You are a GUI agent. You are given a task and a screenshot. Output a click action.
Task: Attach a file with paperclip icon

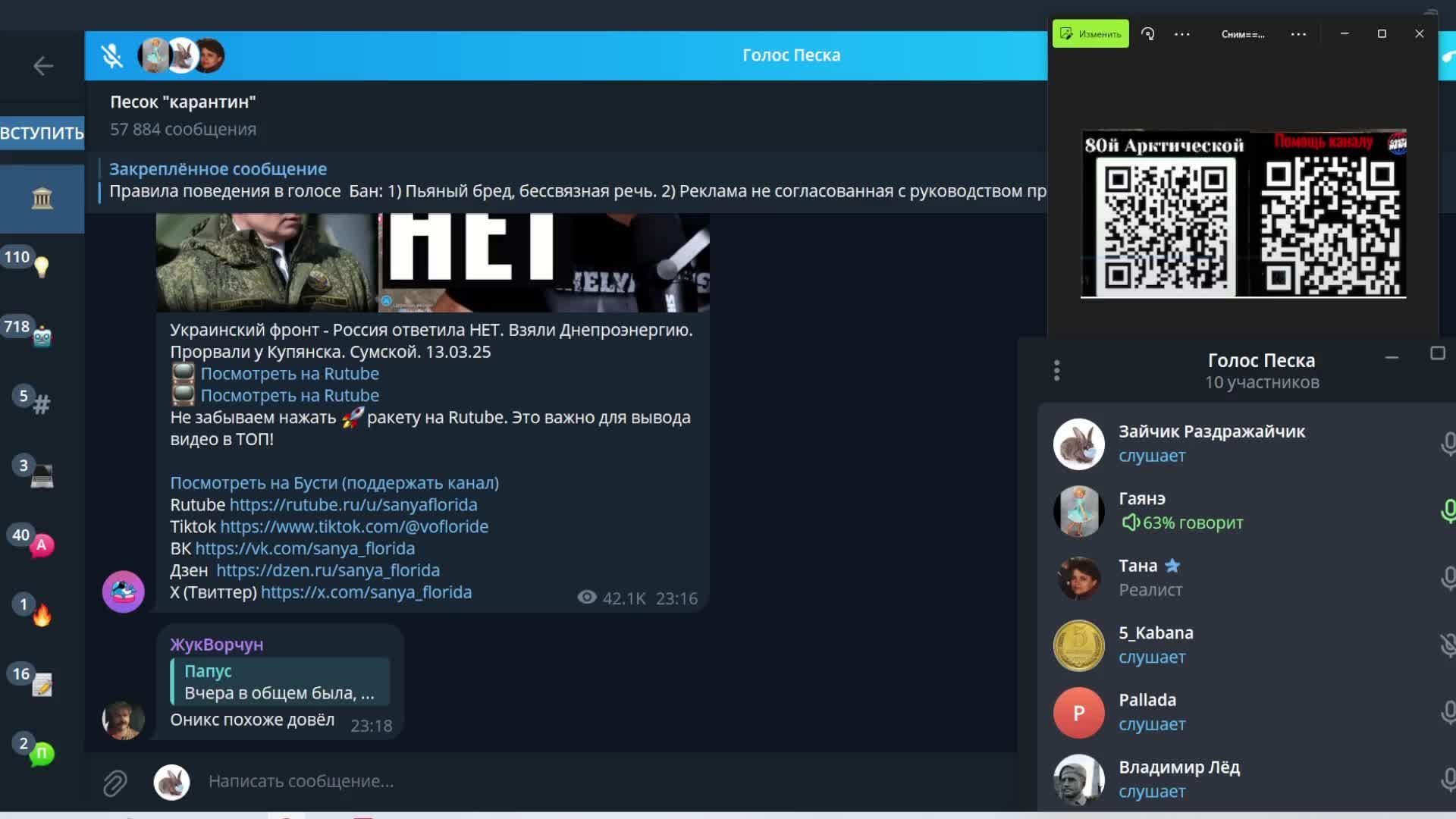click(115, 783)
